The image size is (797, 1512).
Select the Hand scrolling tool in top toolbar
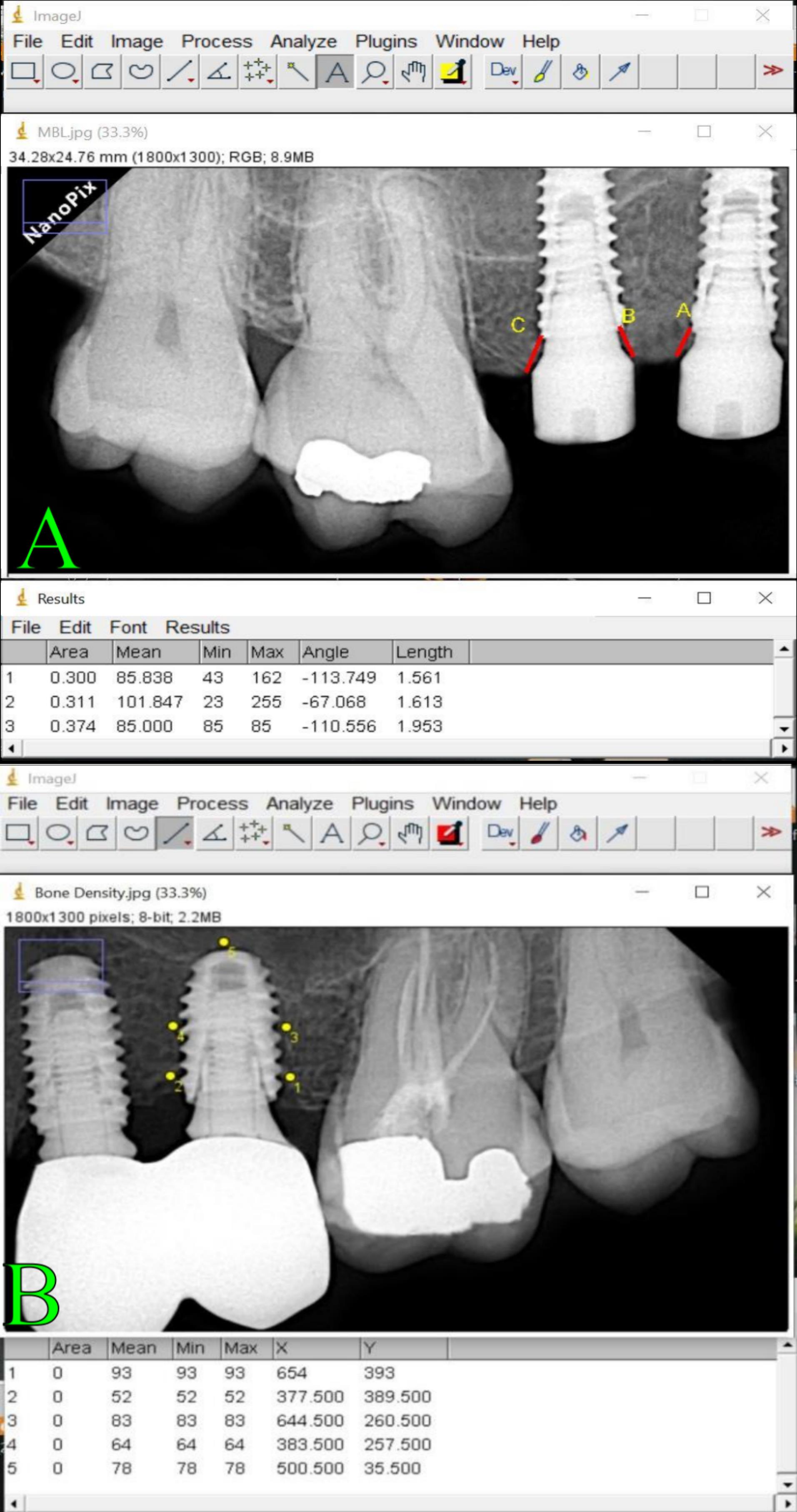point(413,72)
